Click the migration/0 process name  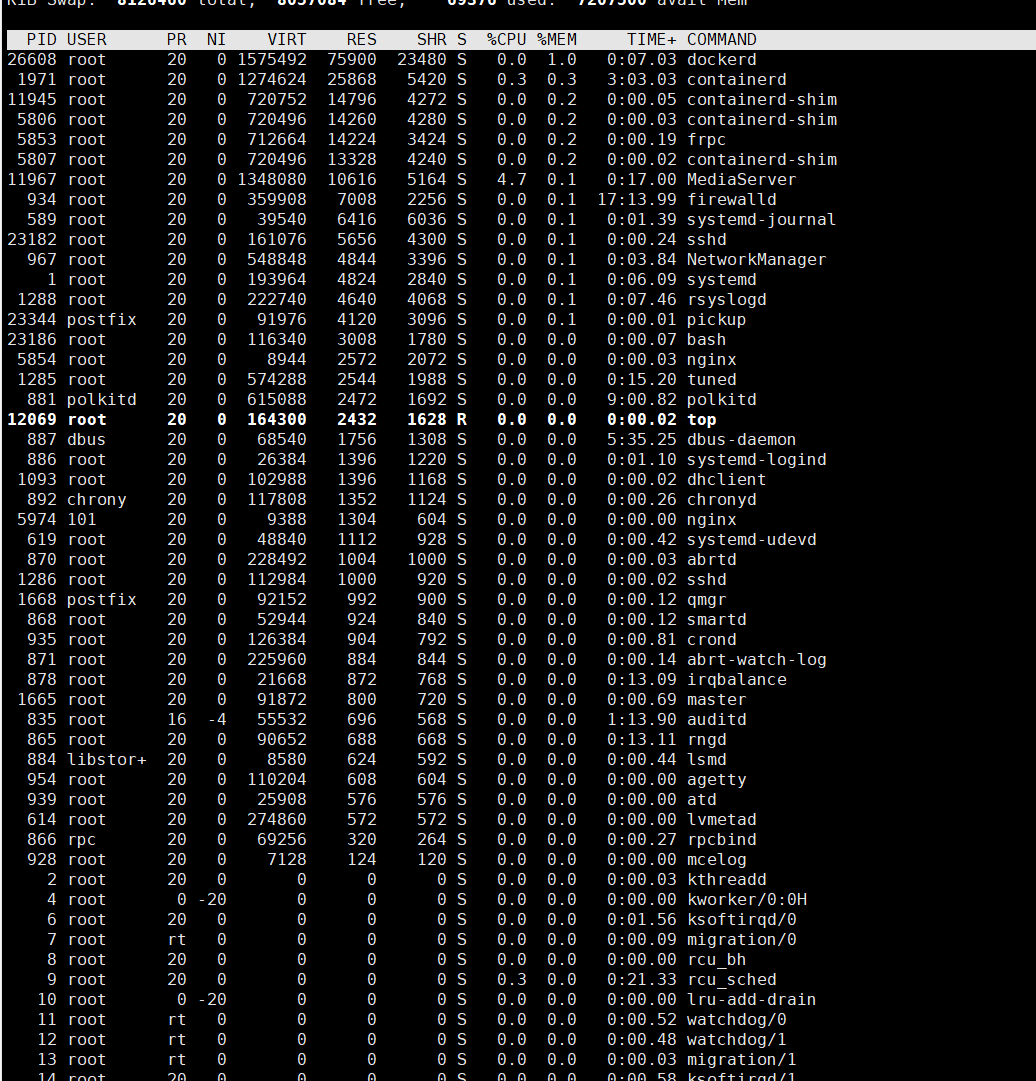[741, 940]
